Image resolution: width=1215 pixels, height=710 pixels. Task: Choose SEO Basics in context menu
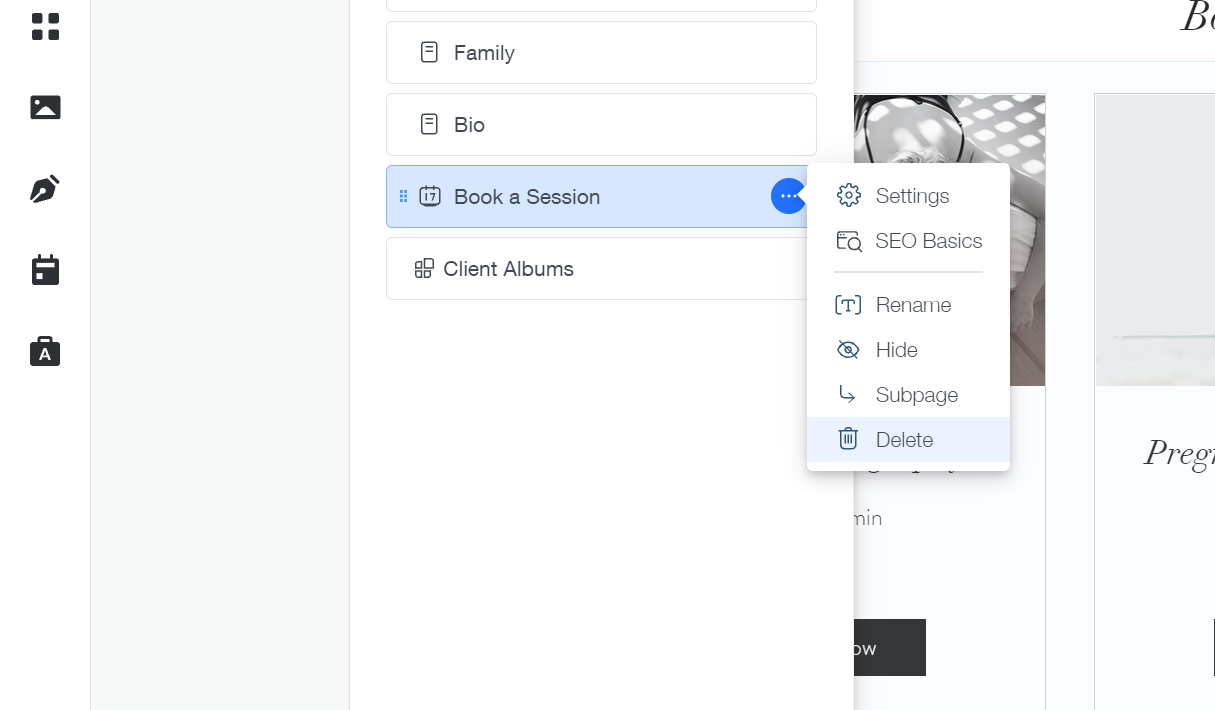coord(927,241)
